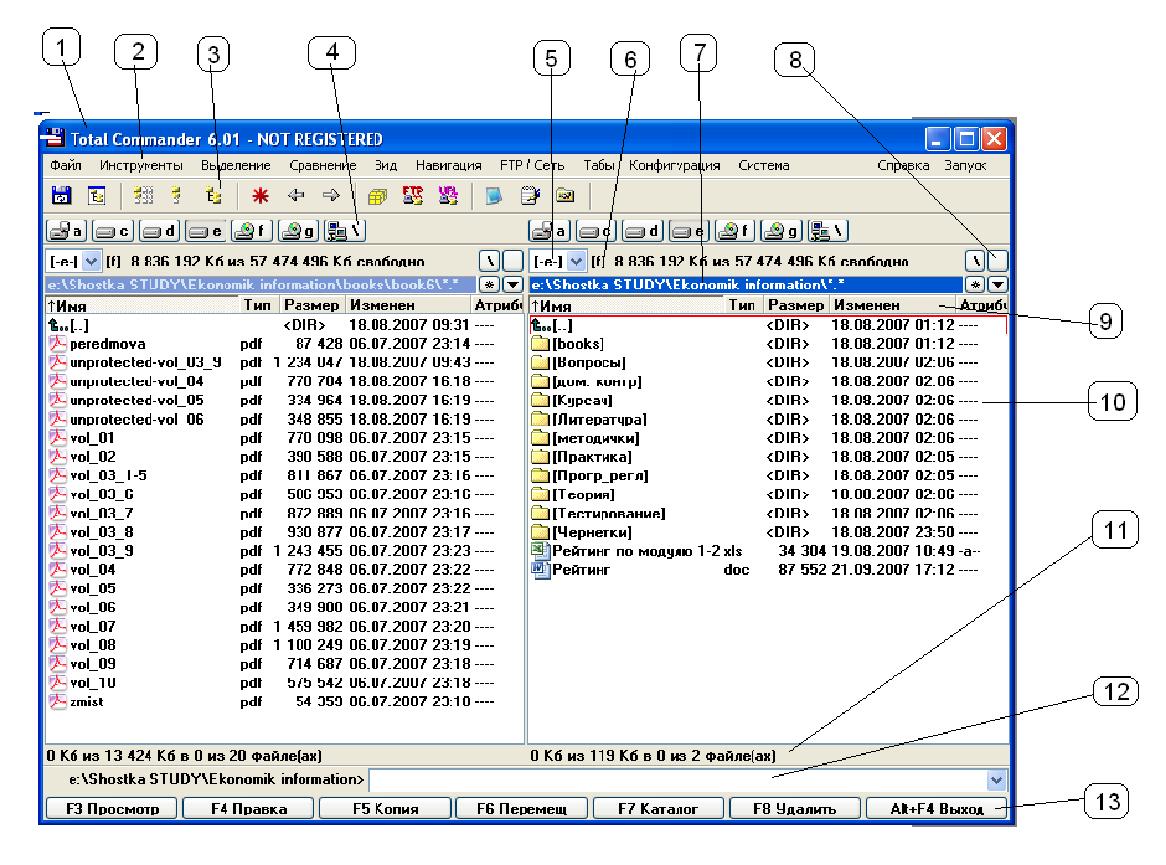The image size is (1166, 865).
Task: Sort left panel by Размер column header
Action: [312, 305]
